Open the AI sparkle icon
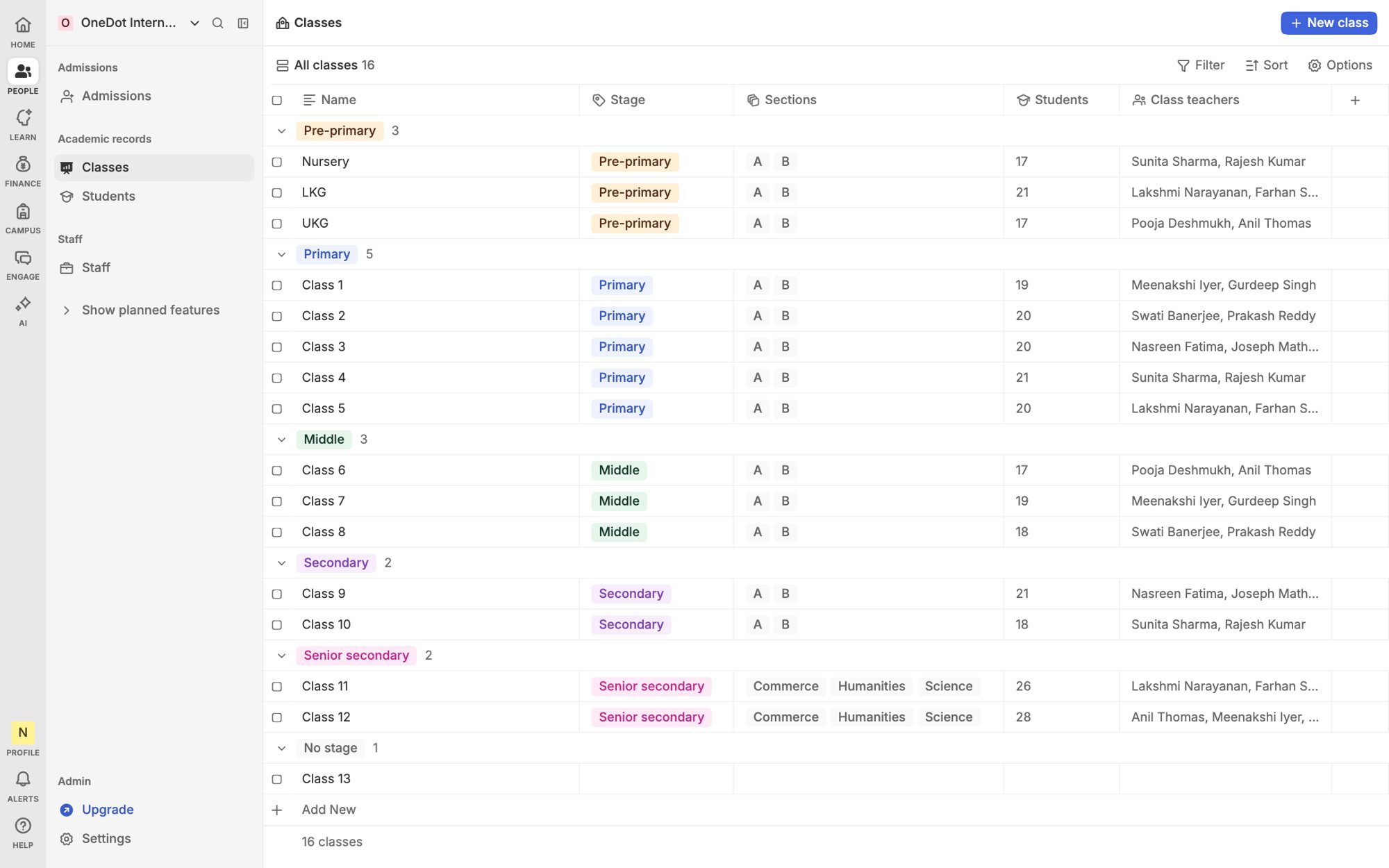 click(23, 304)
